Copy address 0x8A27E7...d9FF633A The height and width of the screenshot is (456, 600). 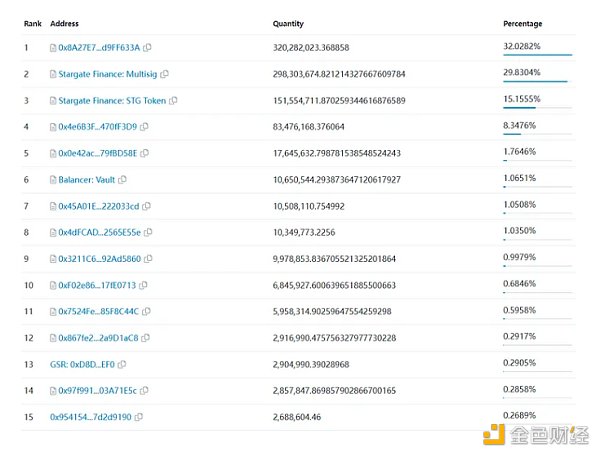coord(147,47)
